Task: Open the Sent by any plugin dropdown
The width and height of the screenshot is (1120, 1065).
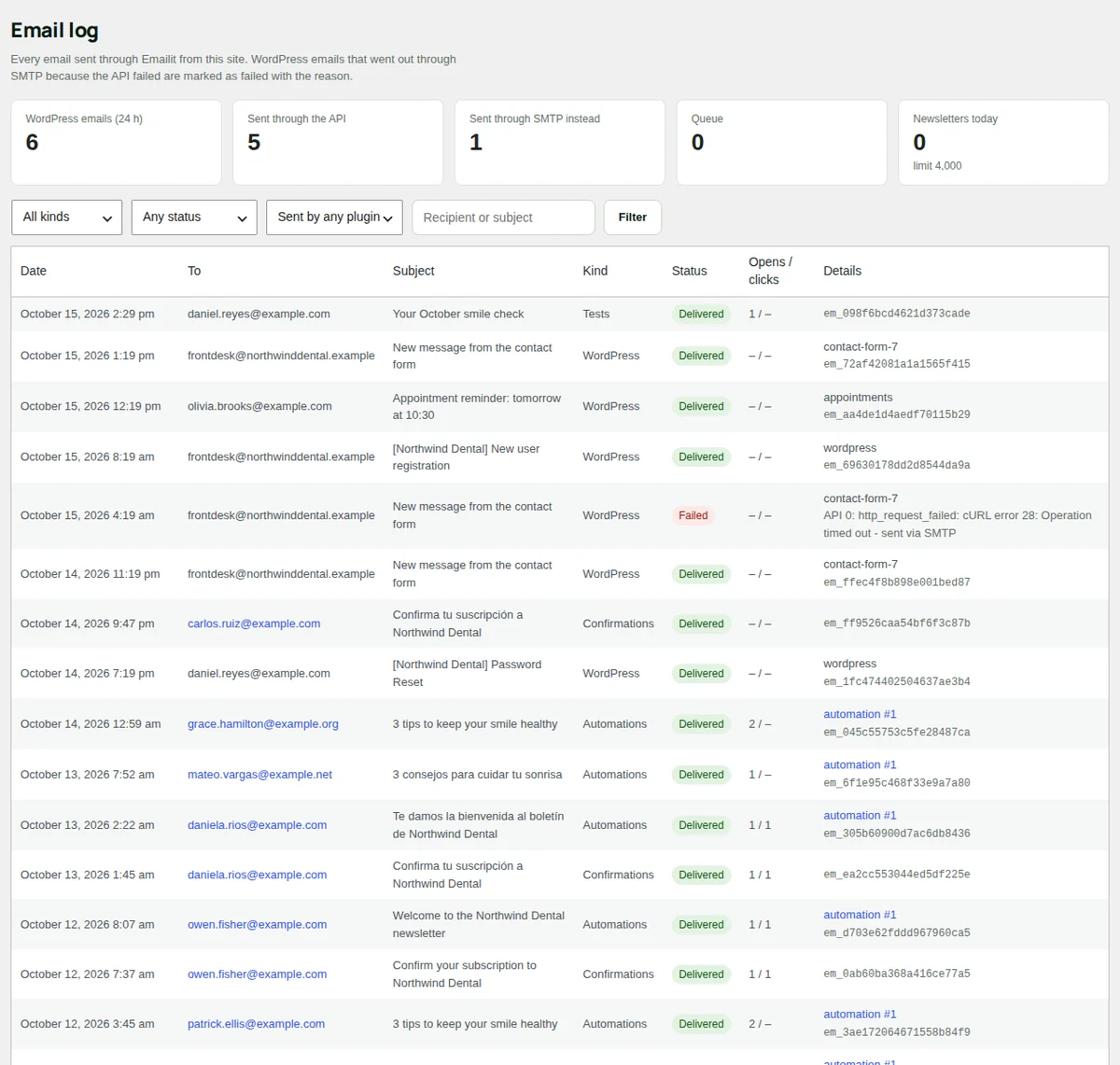Action: [x=334, y=217]
